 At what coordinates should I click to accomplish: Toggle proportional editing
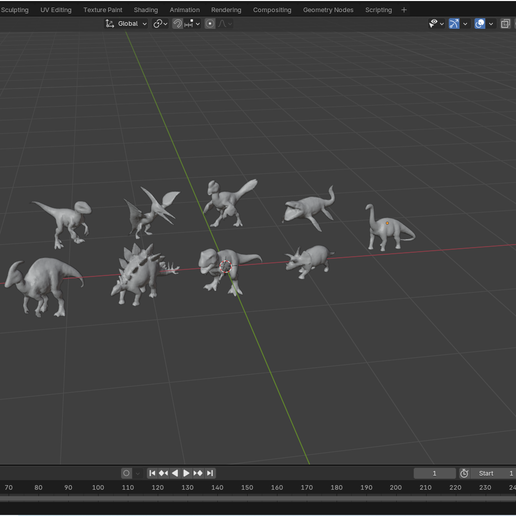(x=210, y=24)
